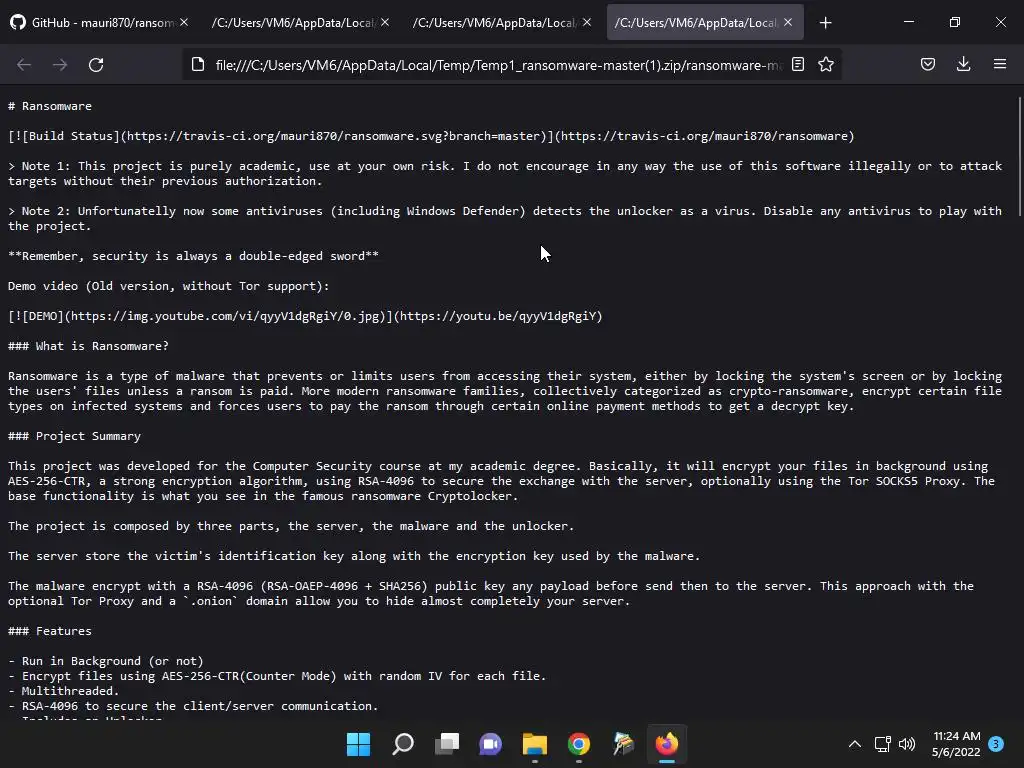Open the volume tray icon

(x=906, y=744)
